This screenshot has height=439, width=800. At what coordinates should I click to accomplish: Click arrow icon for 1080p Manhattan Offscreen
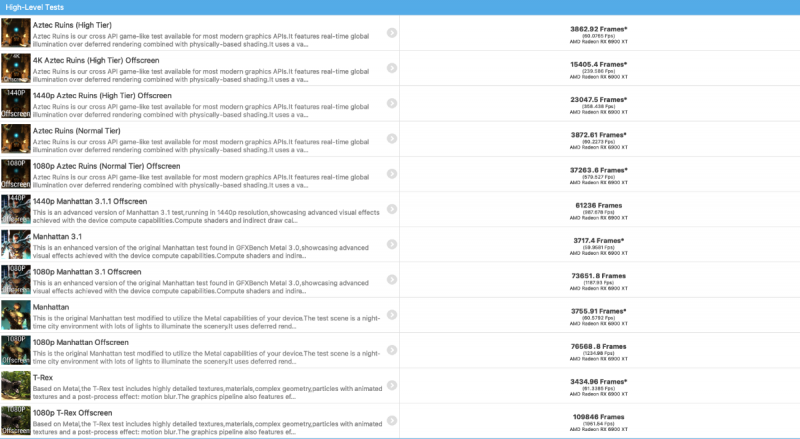click(x=392, y=350)
